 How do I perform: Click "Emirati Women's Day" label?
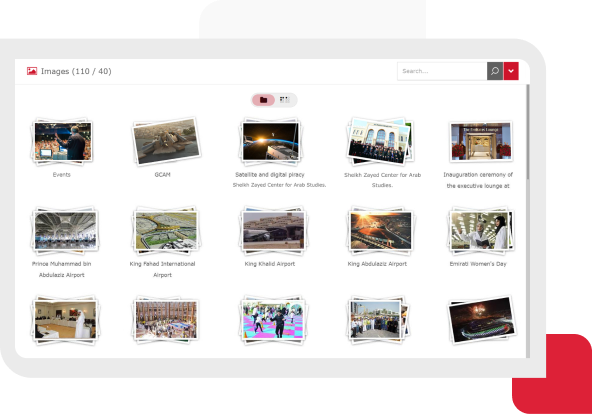point(478,264)
